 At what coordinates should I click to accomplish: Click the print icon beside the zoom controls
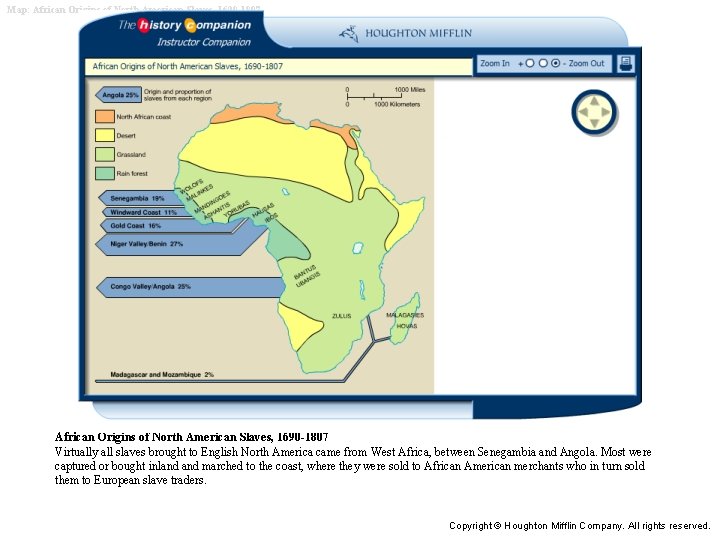[625, 63]
